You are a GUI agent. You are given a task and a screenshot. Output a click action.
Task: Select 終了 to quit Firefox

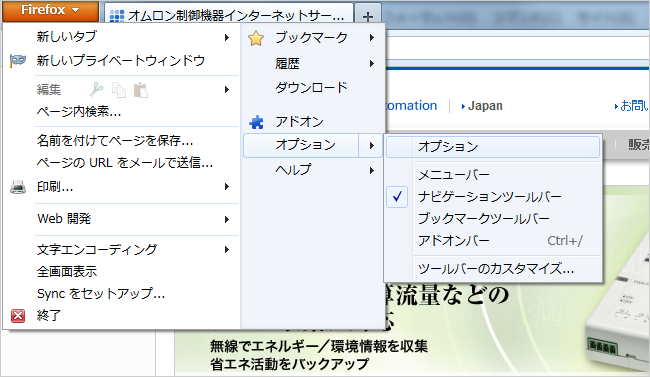point(49,316)
